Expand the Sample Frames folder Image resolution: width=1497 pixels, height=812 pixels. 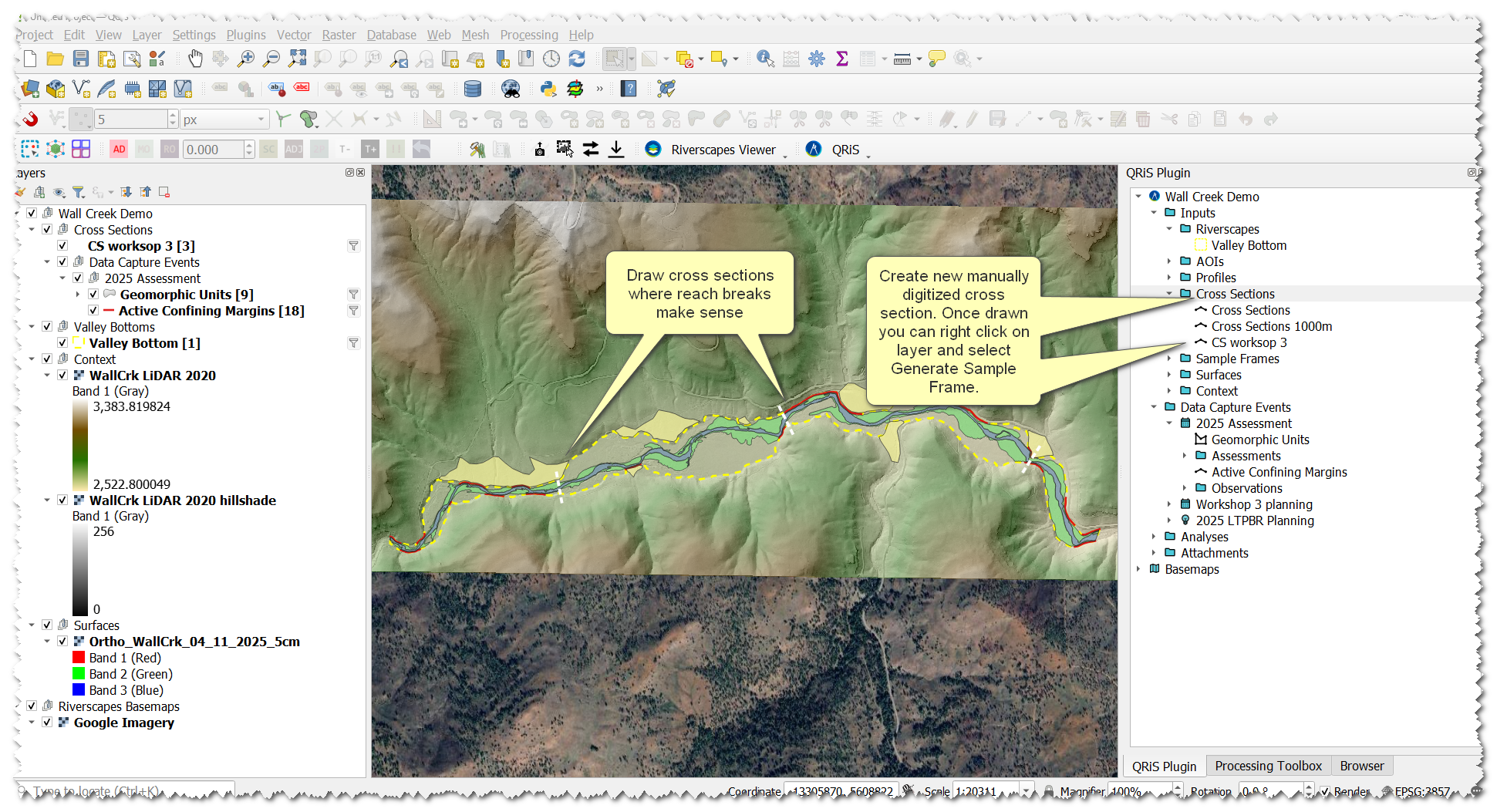[1169, 359]
